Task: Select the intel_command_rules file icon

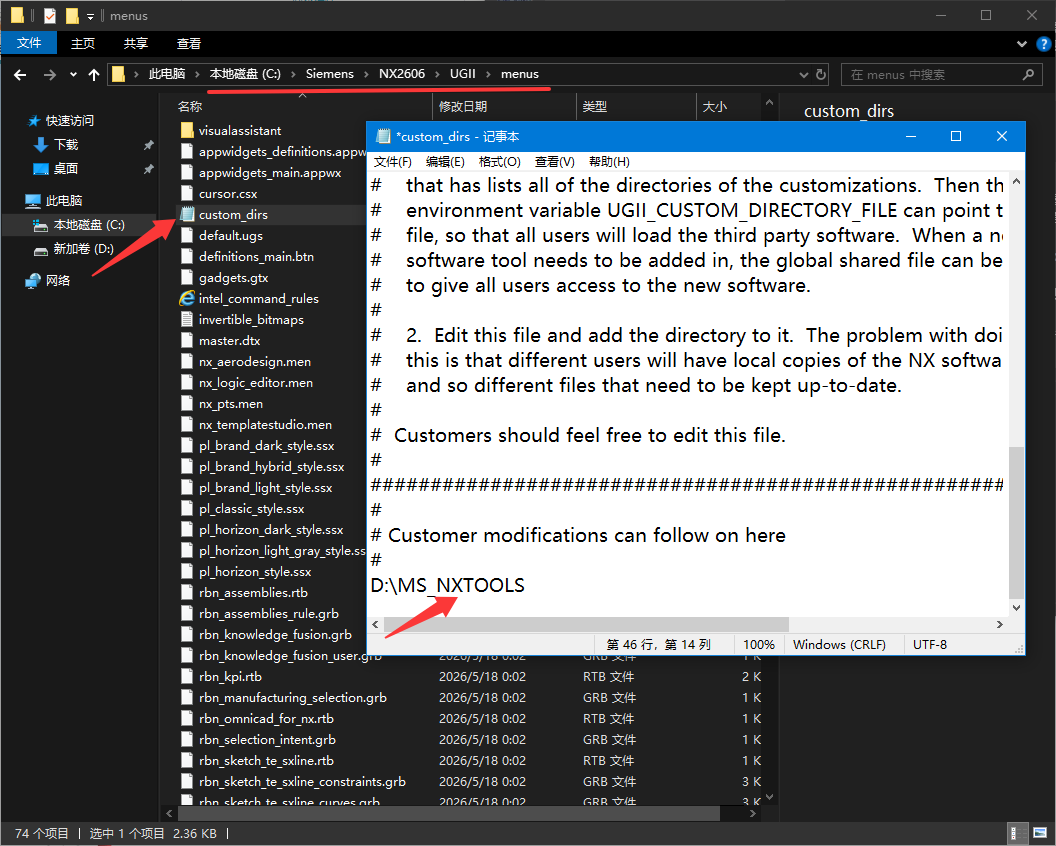Action: tap(187, 298)
